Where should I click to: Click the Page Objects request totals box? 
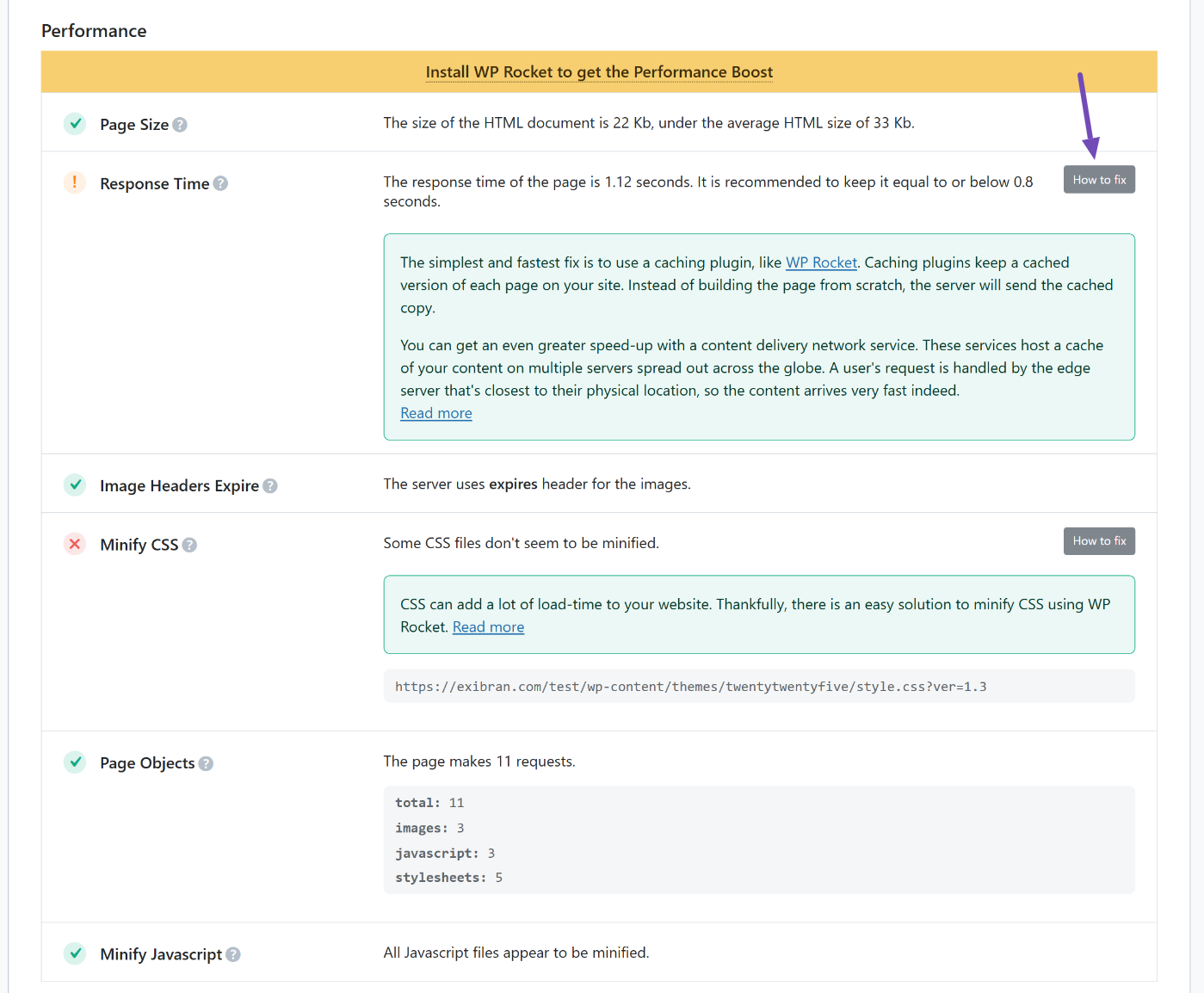[x=758, y=840]
